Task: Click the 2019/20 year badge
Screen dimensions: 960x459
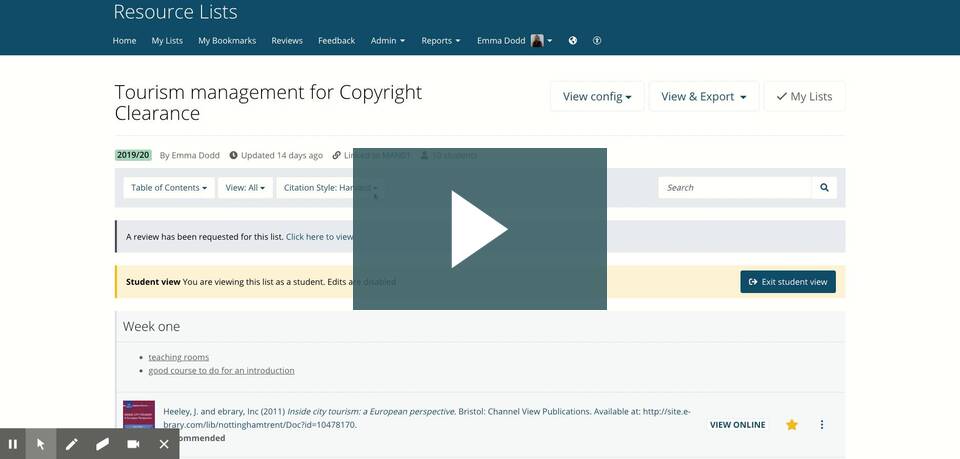Action: click(x=133, y=155)
